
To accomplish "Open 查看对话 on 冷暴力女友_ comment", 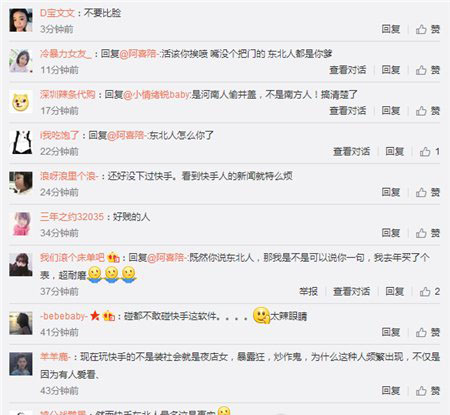I will 348,70.
